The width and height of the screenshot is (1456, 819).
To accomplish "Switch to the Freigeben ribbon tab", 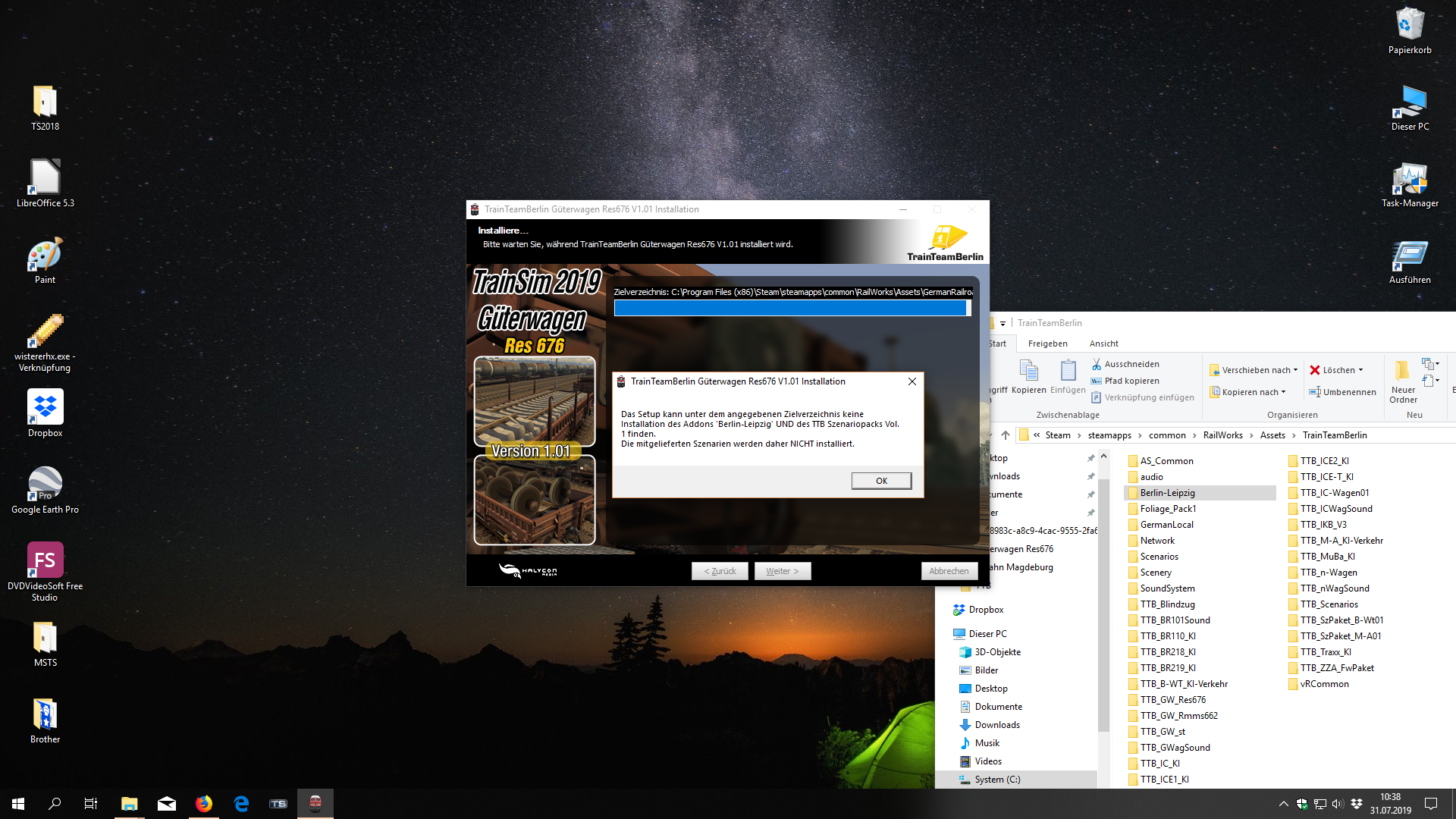I will click(x=1047, y=344).
